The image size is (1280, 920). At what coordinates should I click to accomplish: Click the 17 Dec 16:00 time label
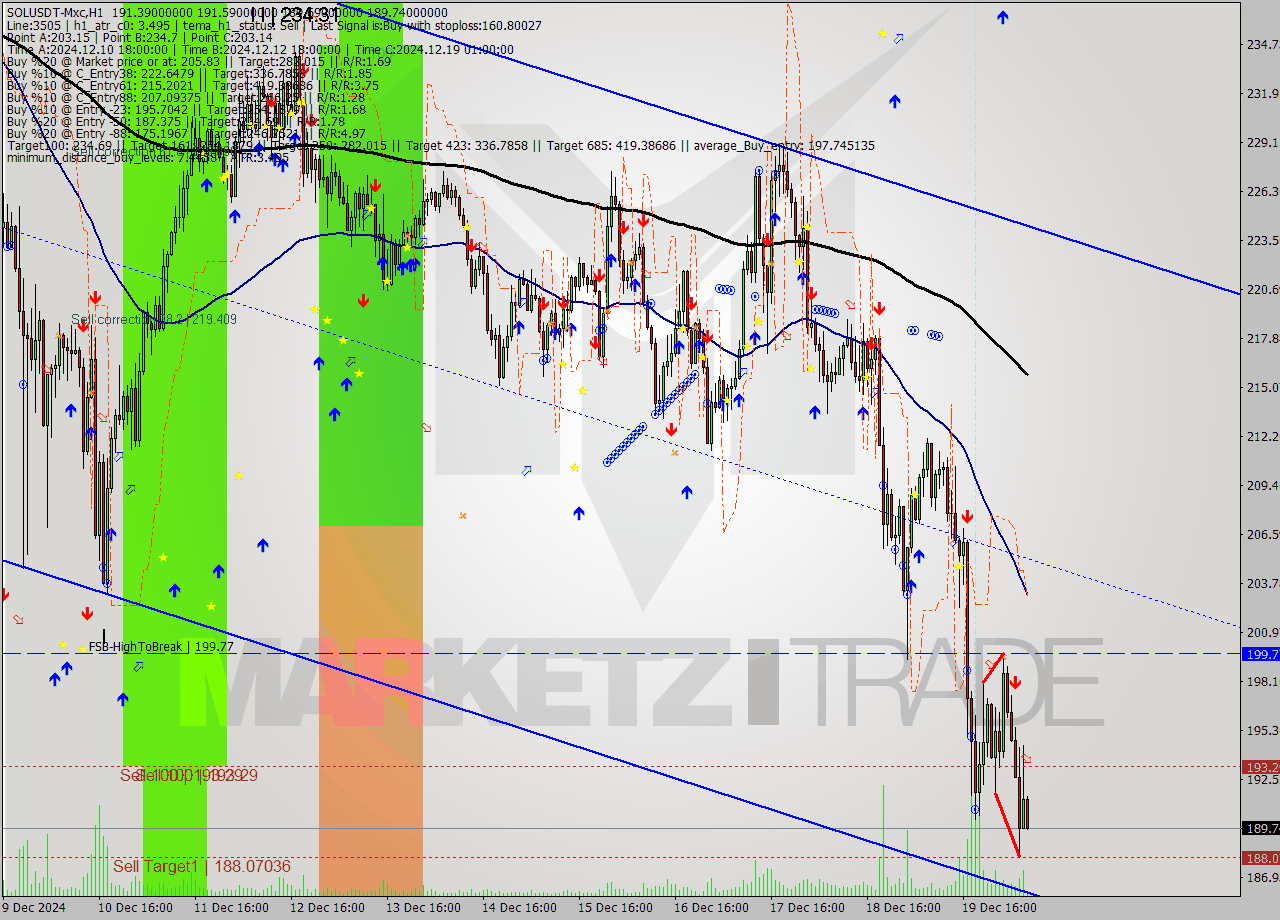pyautogui.click(x=807, y=908)
